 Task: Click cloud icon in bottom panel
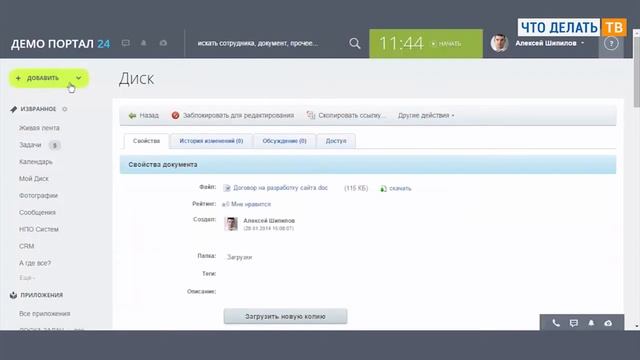point(608,323)
